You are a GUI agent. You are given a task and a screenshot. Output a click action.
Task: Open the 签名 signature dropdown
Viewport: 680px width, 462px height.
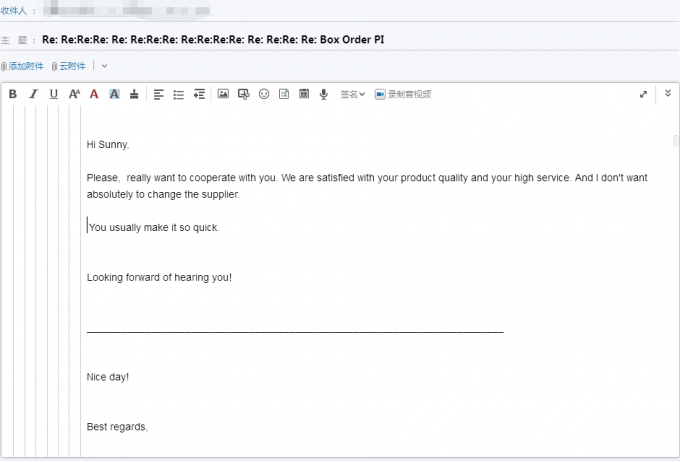352,94
